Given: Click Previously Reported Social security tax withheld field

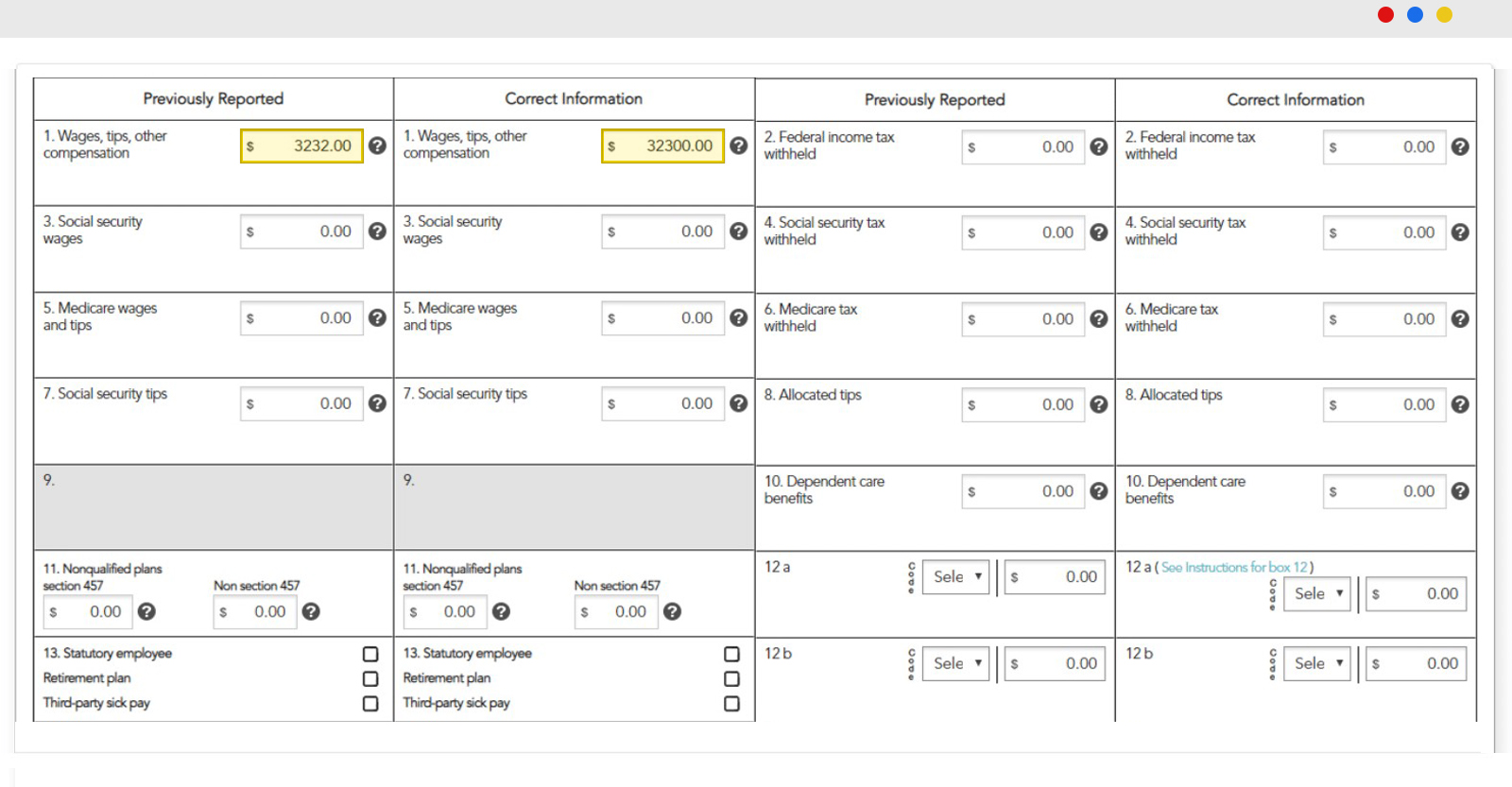Looking at the screenshot, I should [x=1024, y=232].
